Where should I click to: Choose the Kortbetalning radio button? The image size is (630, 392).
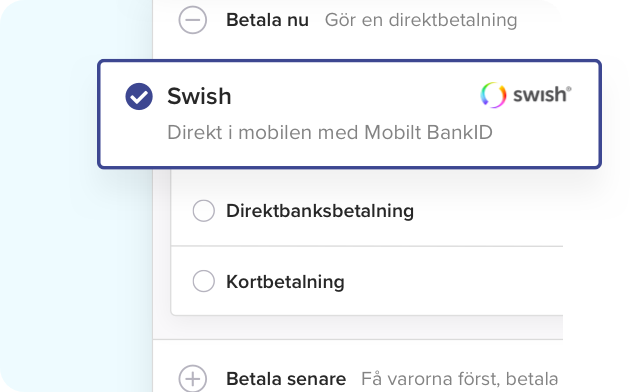[204, 281]
